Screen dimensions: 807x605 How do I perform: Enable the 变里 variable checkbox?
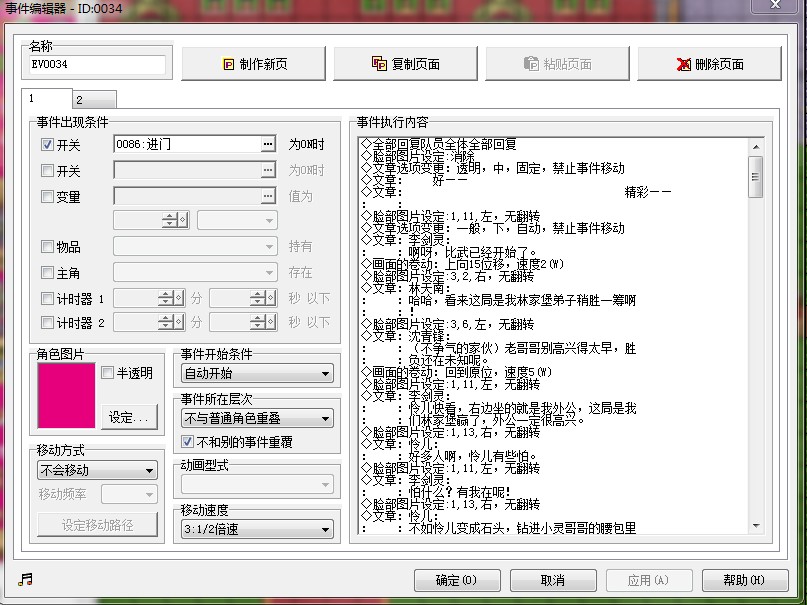pos(47,196)
